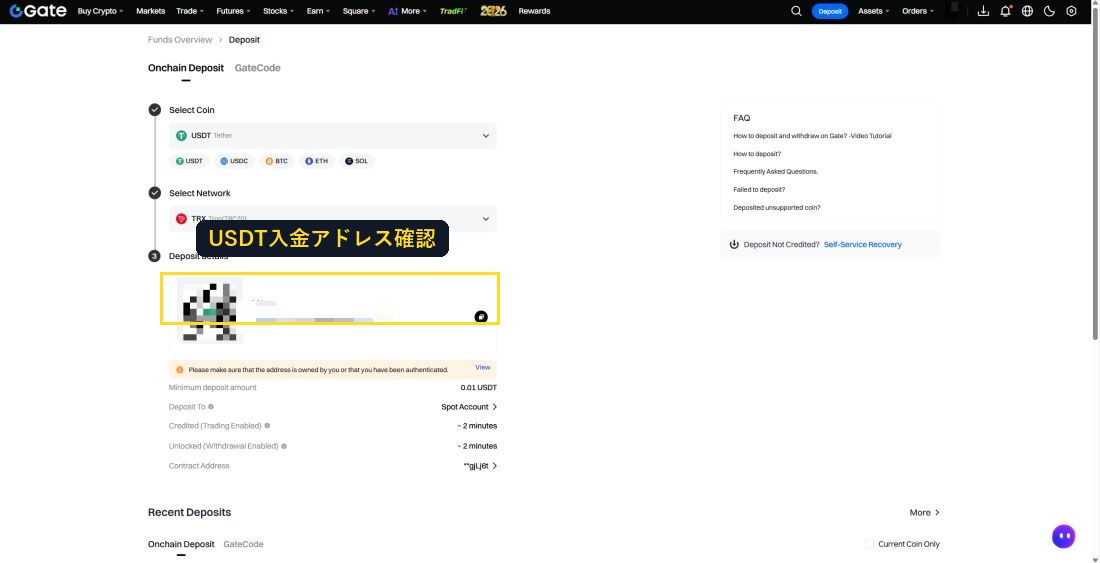Open Rewards from the top nav
Image resolution: width=1100 pixels, height=563 pixels.
[x=534, y=11]
